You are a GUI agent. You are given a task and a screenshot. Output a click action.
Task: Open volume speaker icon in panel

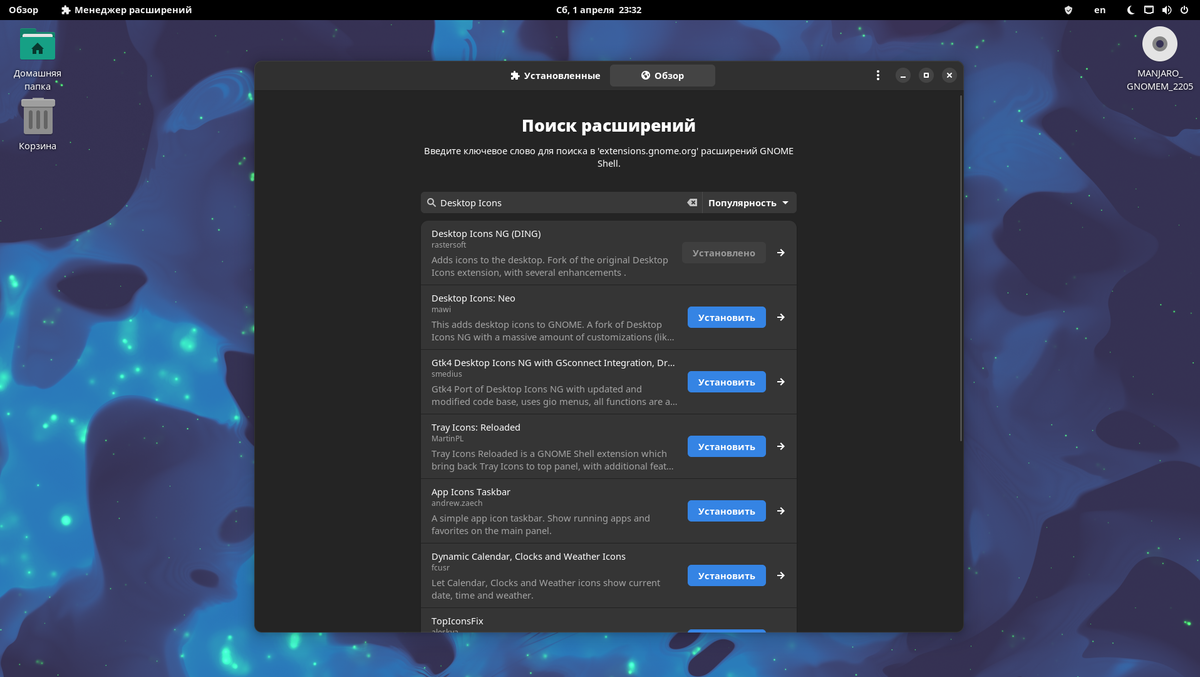coord(1168,10)
